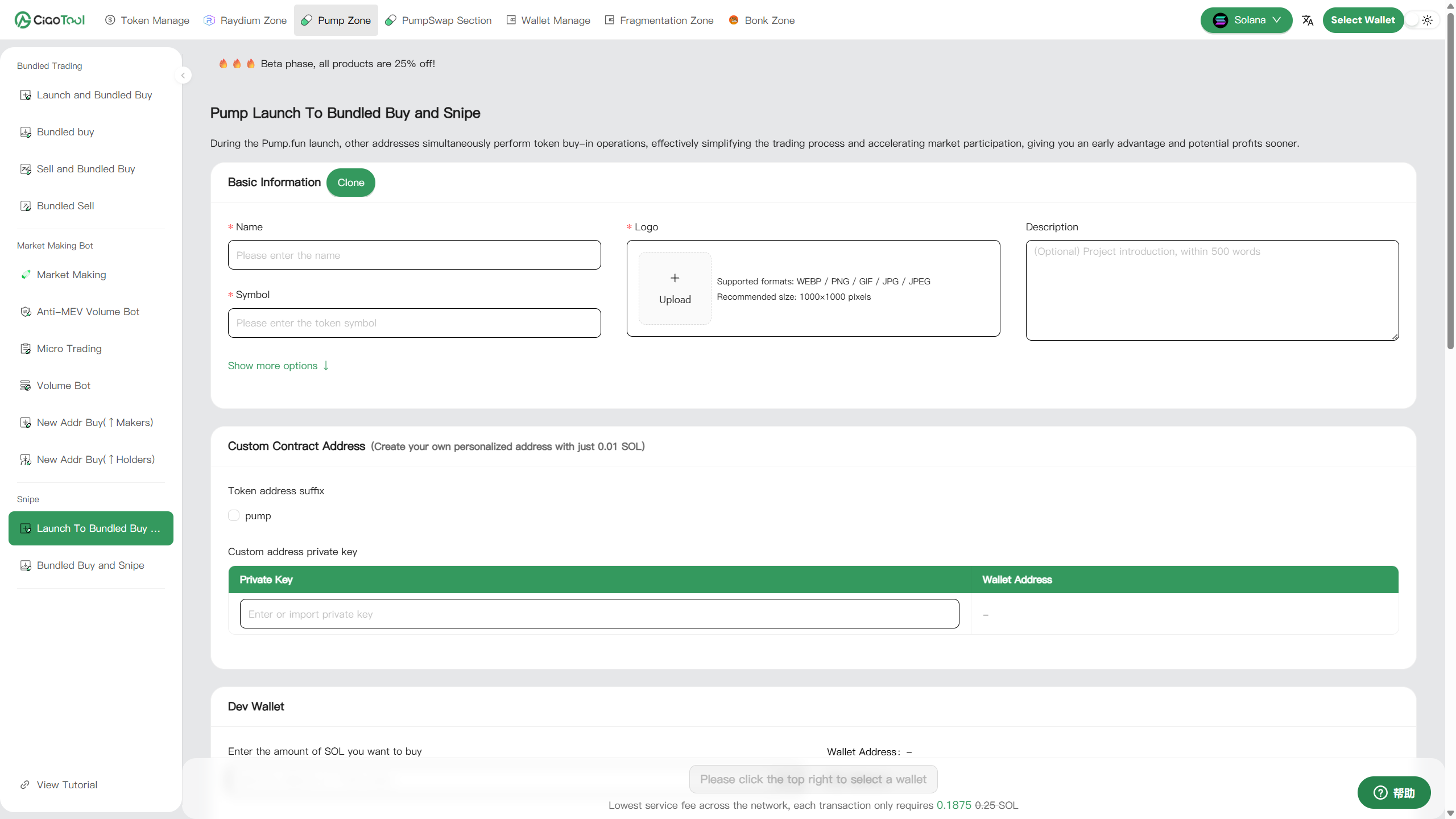1456x819 pixels.
Task: Click the Raydium Zone icon
Action: tap(209, 20)
